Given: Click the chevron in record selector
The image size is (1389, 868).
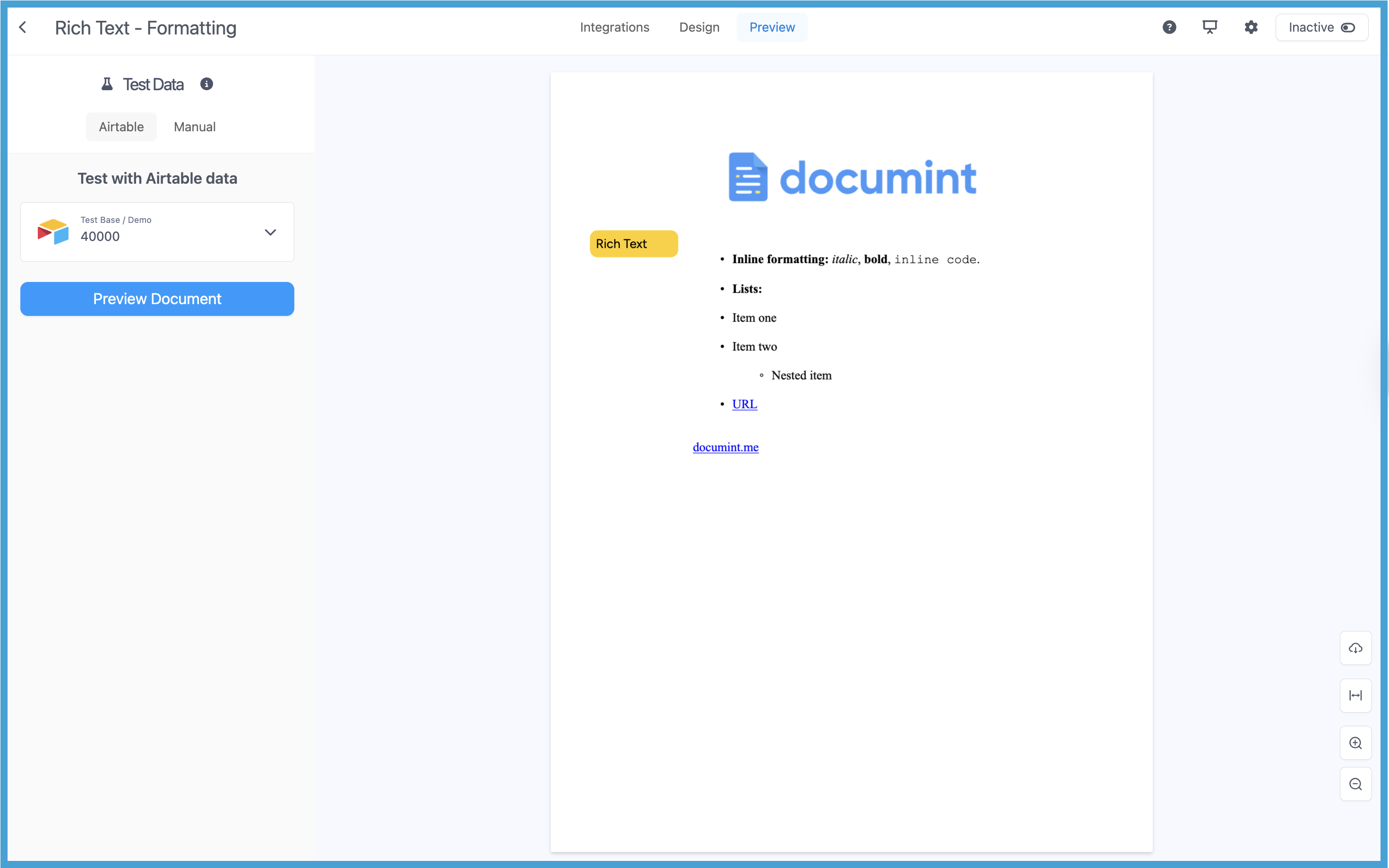Looking at the screenshot, I should [270, 232].
